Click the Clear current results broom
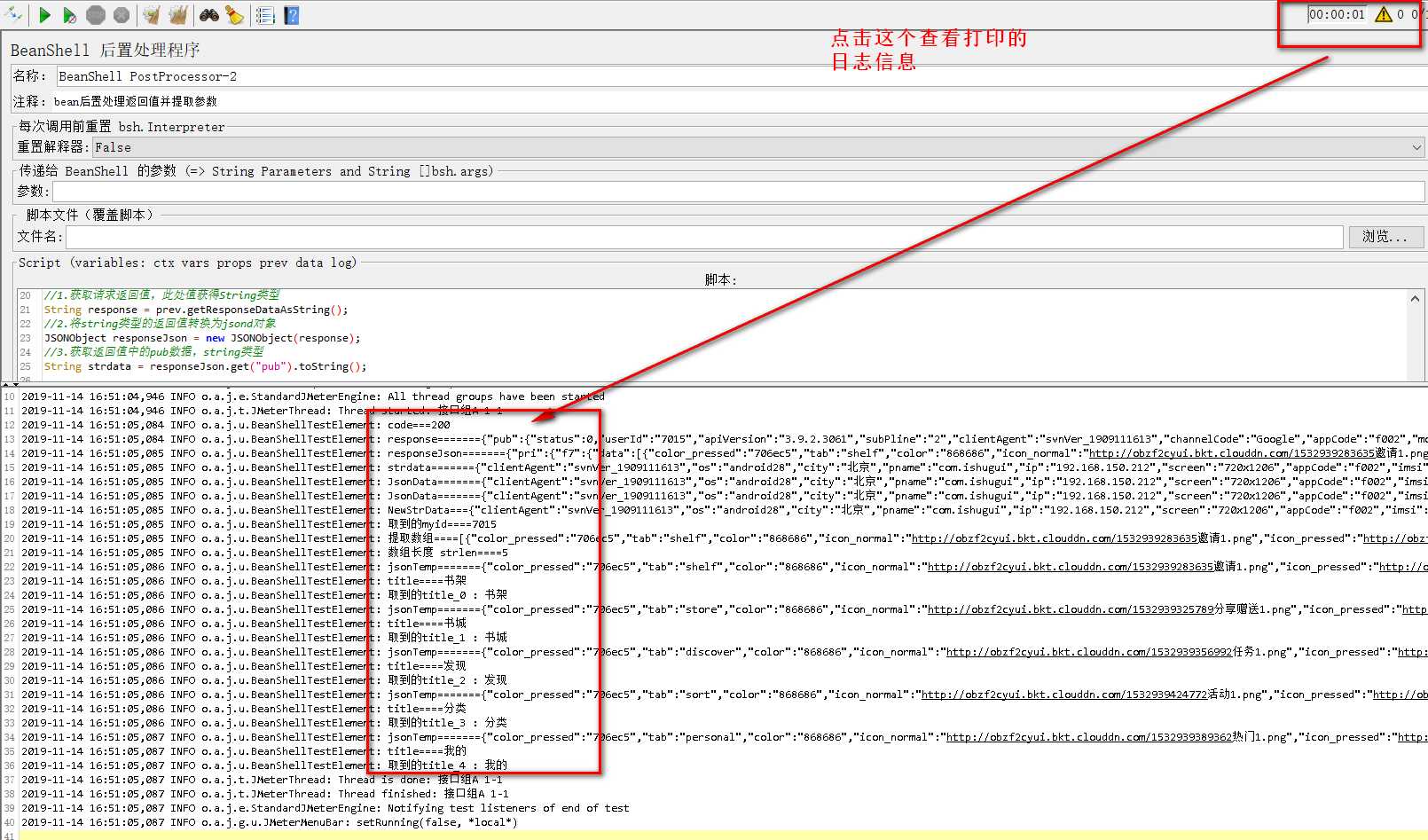Viewport: 1428px width, 840px height. (x=152, y=15)
